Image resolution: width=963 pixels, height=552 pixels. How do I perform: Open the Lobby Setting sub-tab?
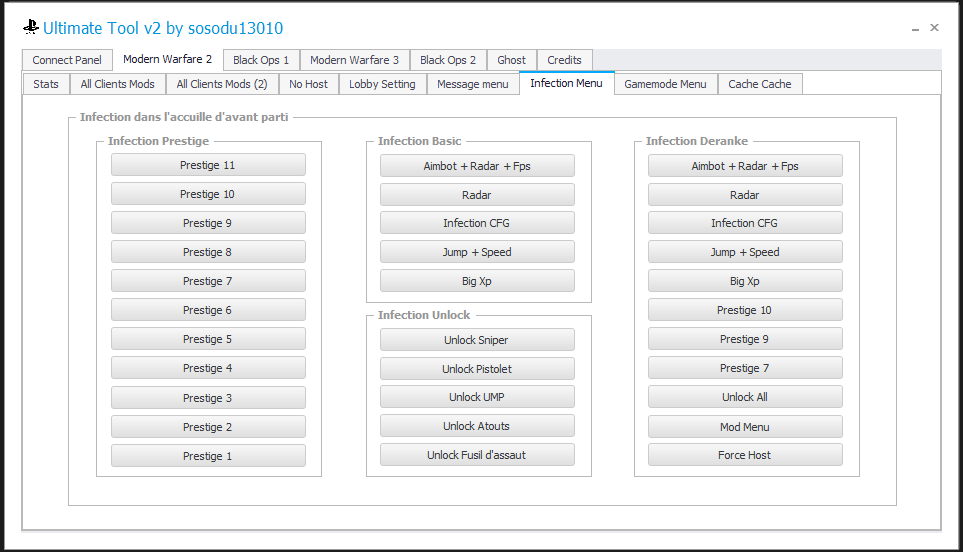382,84
